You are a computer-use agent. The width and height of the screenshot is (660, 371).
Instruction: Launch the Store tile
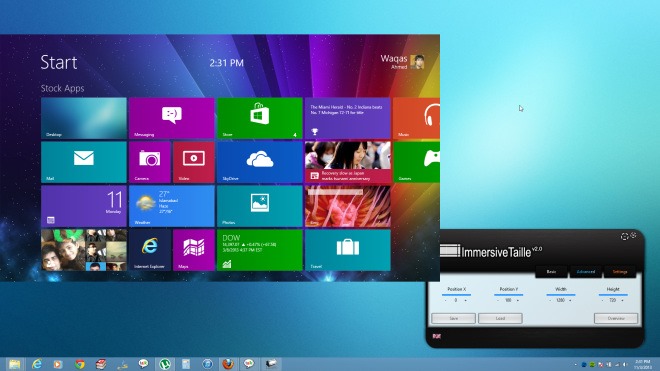point(260,118)
